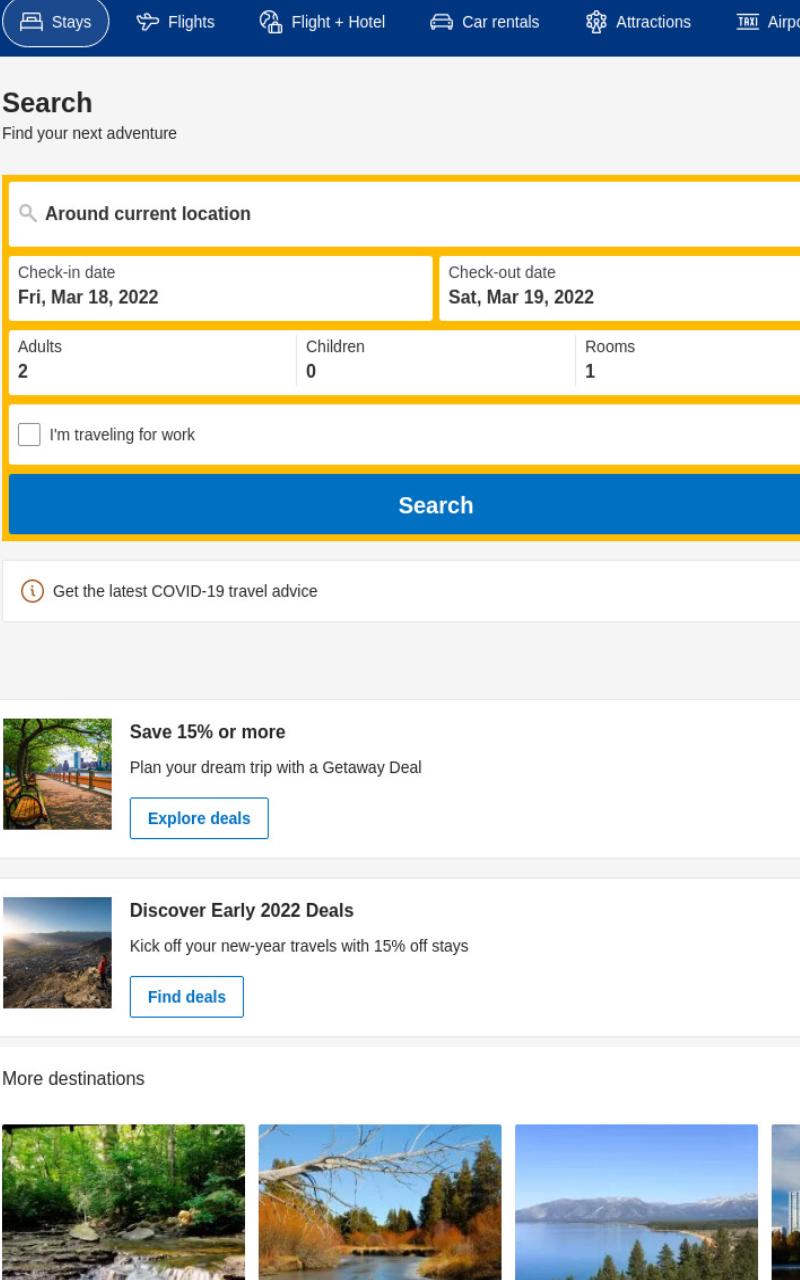800x1280 pixels.
Task: Click the Explore deals button
Action: click(199, 818)
